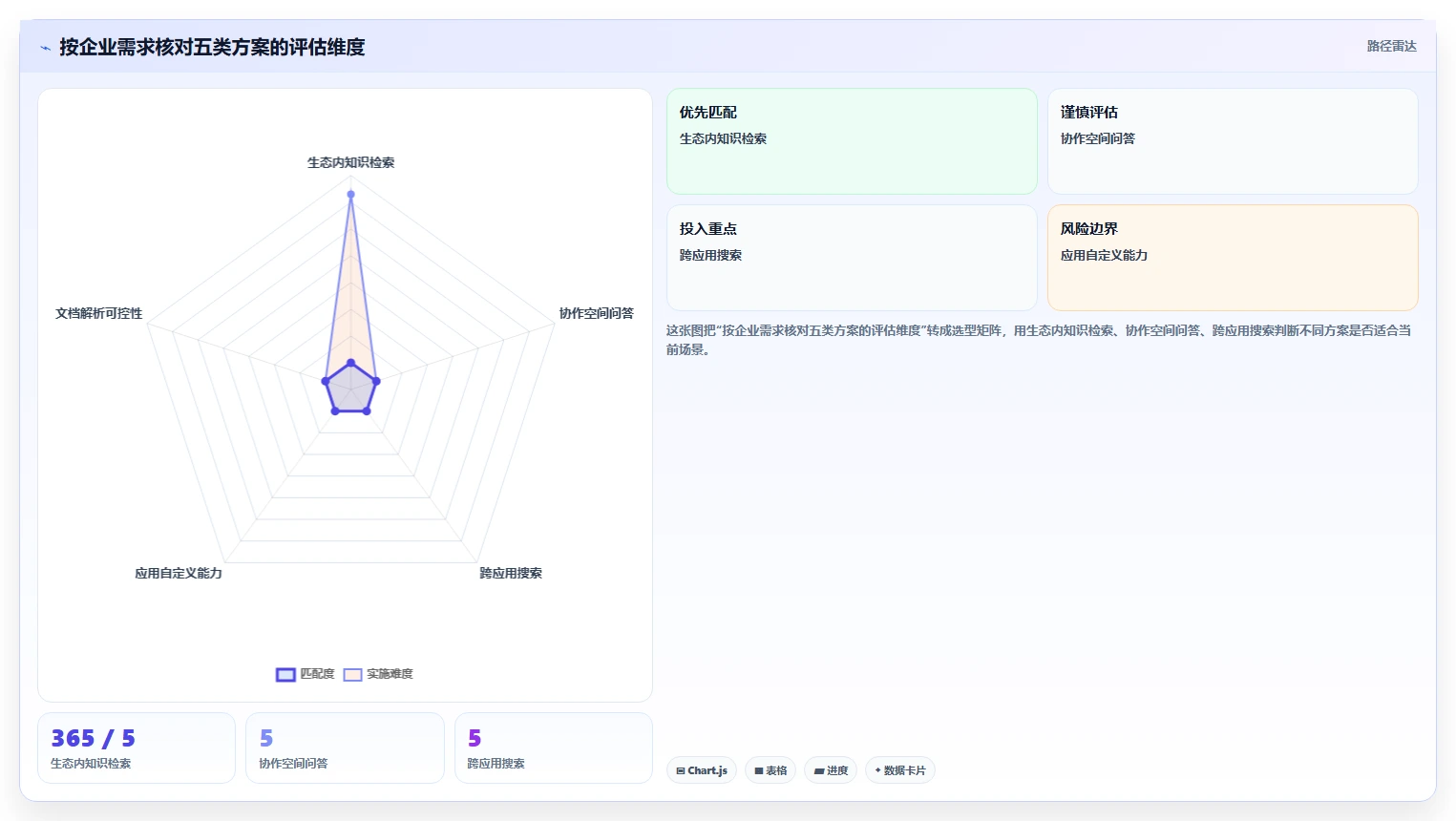Click the 跨应用搜索 radar axis label
1456x821 pixels.
511,573
